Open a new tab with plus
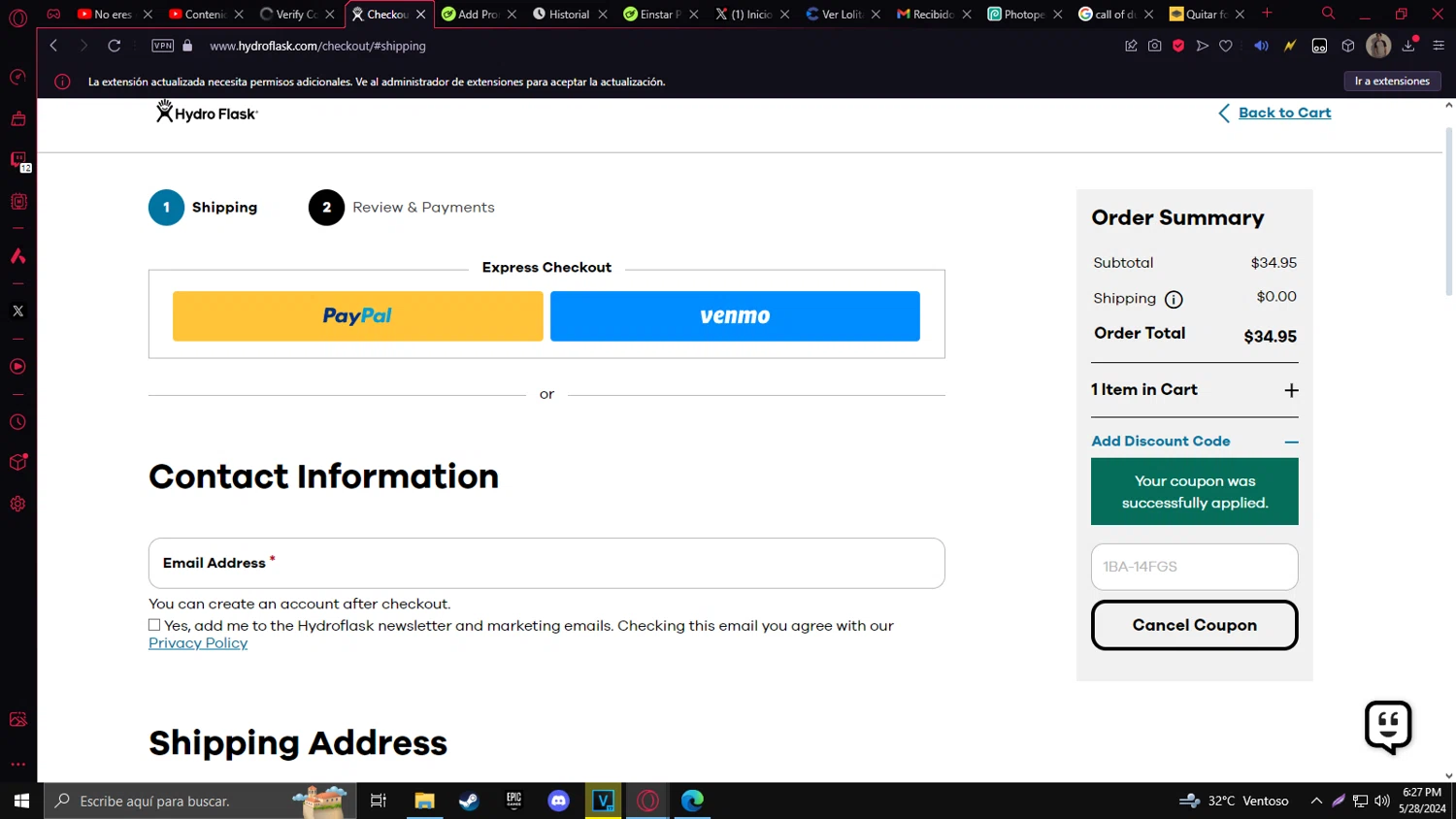Image resolution: width=1456 pixels, height=819 pixels. point(1267,14)
